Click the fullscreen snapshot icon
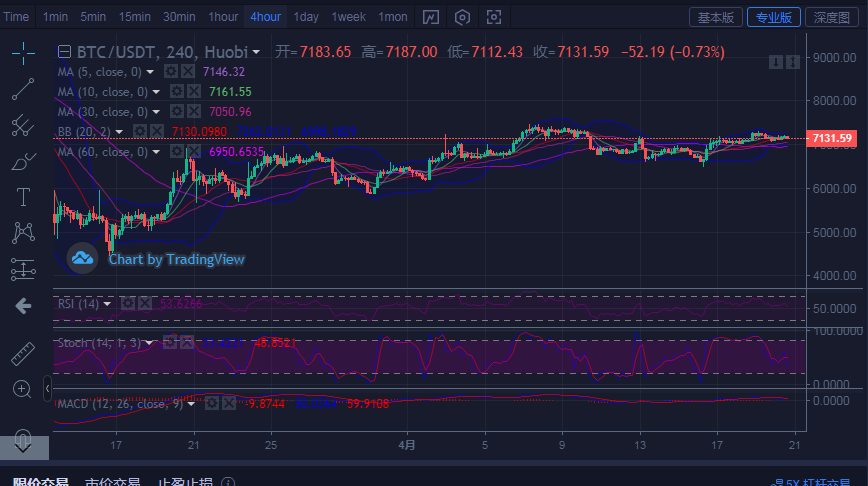This screenshot has width=868, height=486. click(494, 17)
